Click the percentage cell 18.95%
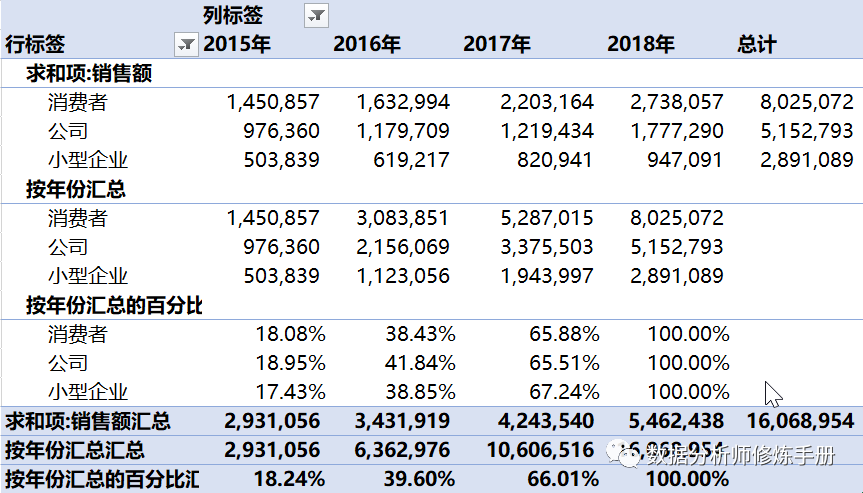863x493 pixels. pyautogui.click(x=290, y=363)
